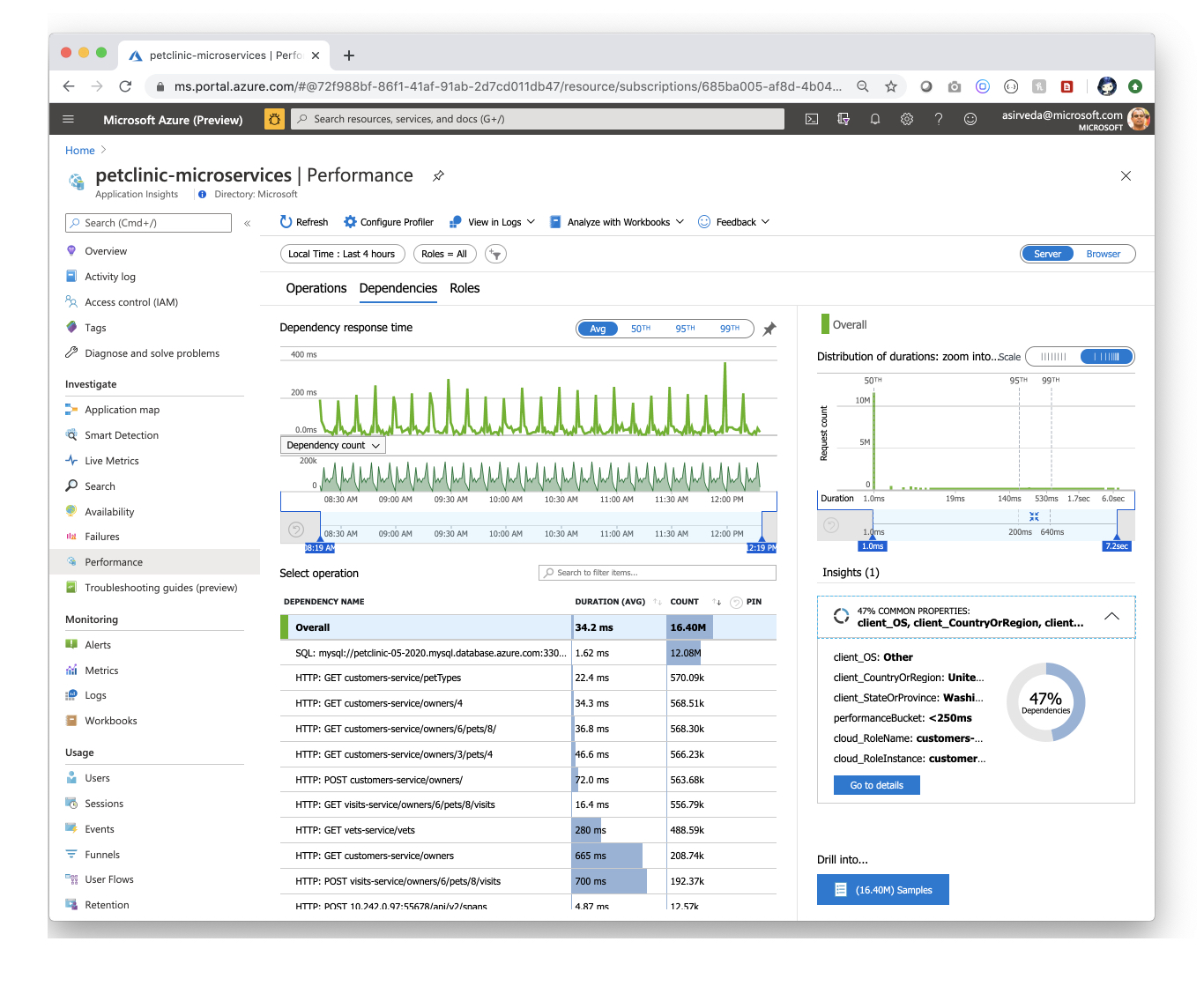Expand the Feedback toolbar menu
This screenshot has height=986, width=1204.
click(734, 222)
